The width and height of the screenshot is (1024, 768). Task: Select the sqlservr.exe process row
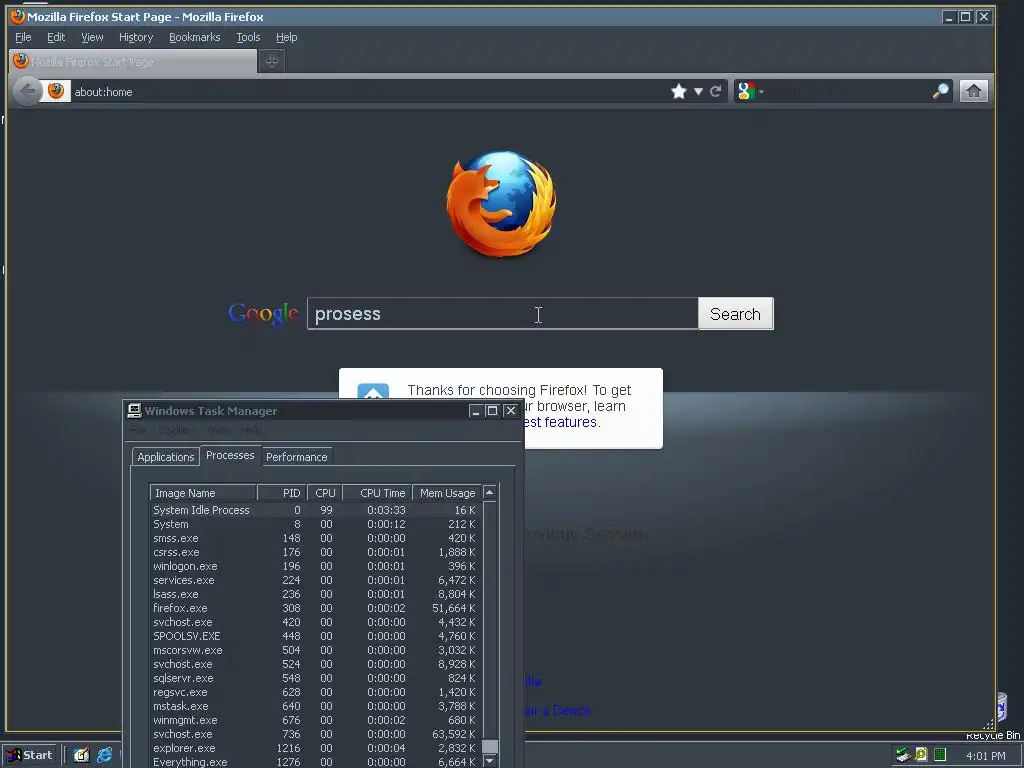click(315, 678)
